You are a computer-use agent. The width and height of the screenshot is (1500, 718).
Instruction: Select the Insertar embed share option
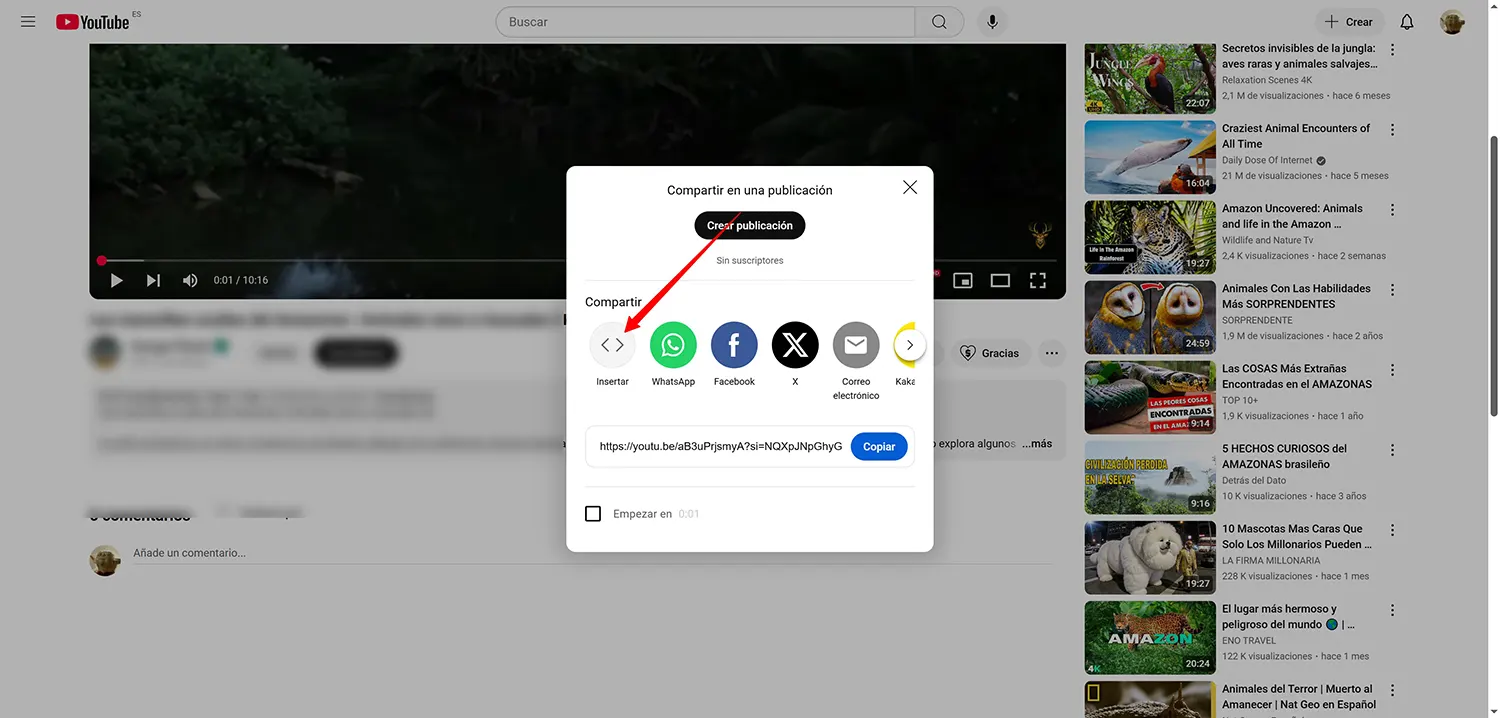coord(612,344)
